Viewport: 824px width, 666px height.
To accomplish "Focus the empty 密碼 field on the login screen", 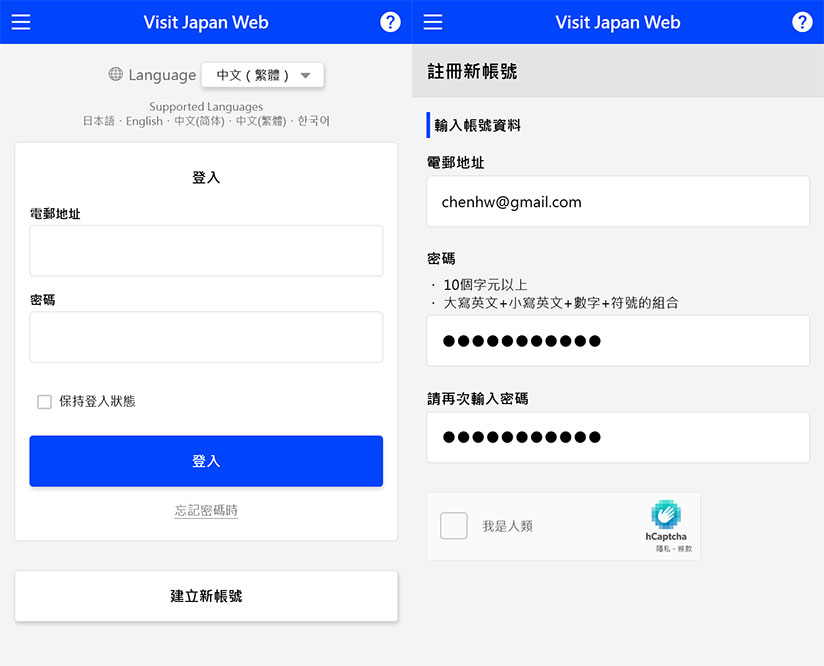I will 206,337.
